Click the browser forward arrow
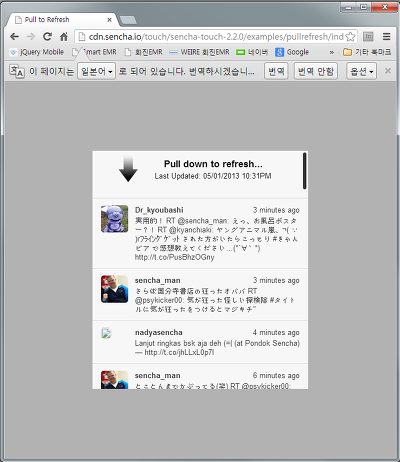 (x=31, y=37)
